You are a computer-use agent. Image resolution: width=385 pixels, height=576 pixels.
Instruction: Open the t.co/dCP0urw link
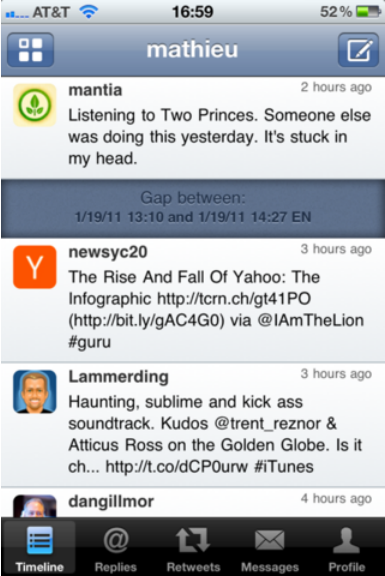pos(177,467)
